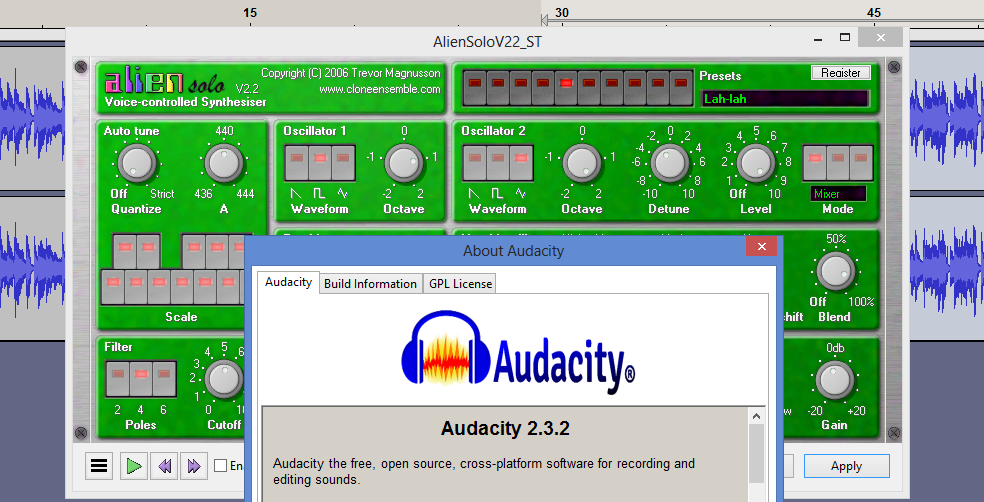
Task: Select the sine waveform for Oscillator 2
Action: (521, 163)
